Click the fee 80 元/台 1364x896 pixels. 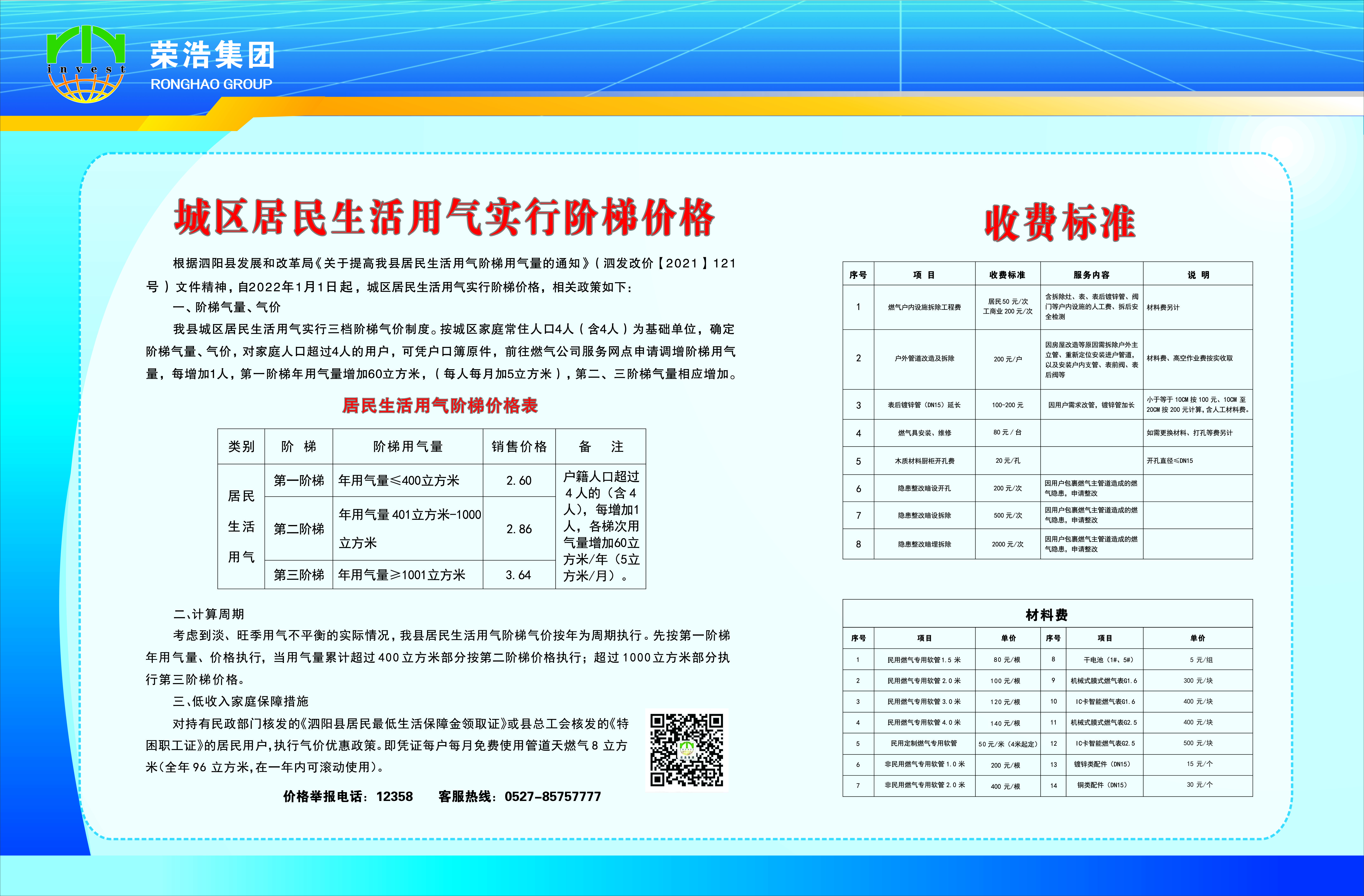point(1007,432)
